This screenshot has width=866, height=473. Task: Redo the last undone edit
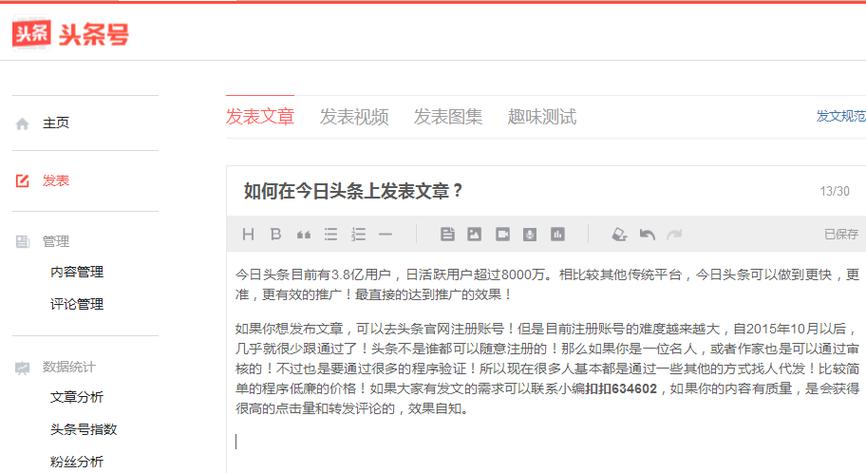click(x=674, y=235)
